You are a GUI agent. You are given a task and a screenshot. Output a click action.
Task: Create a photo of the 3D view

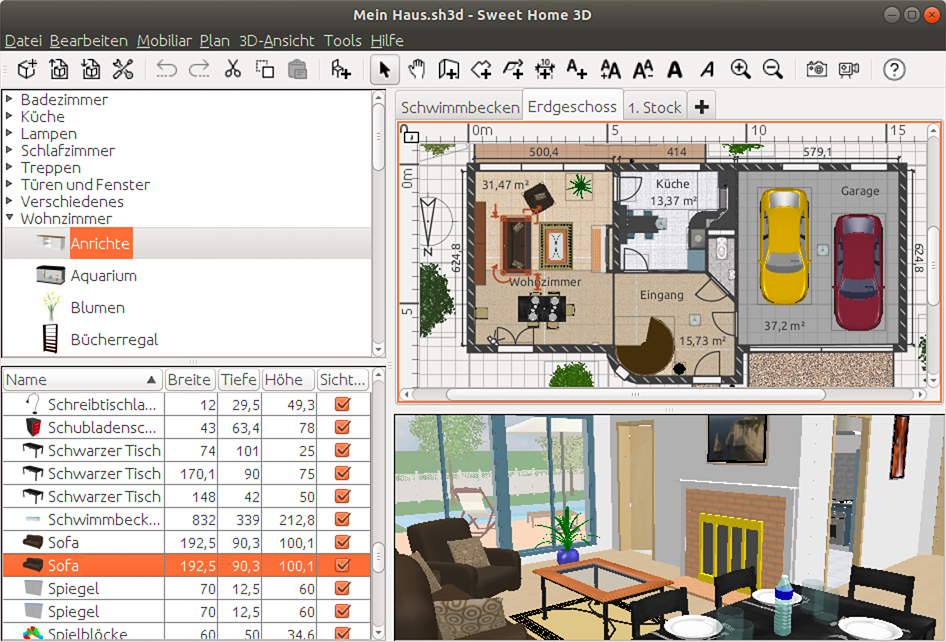tap(816, 69)
